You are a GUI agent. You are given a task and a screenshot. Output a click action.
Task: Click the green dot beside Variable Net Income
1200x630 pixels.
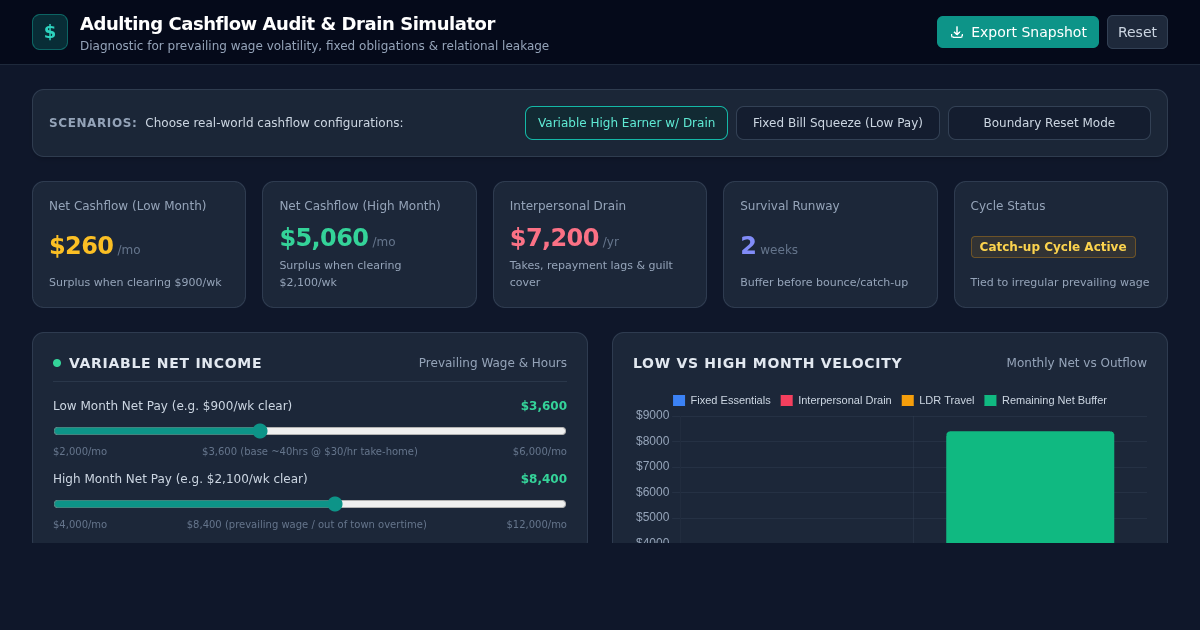pos(57,363)
